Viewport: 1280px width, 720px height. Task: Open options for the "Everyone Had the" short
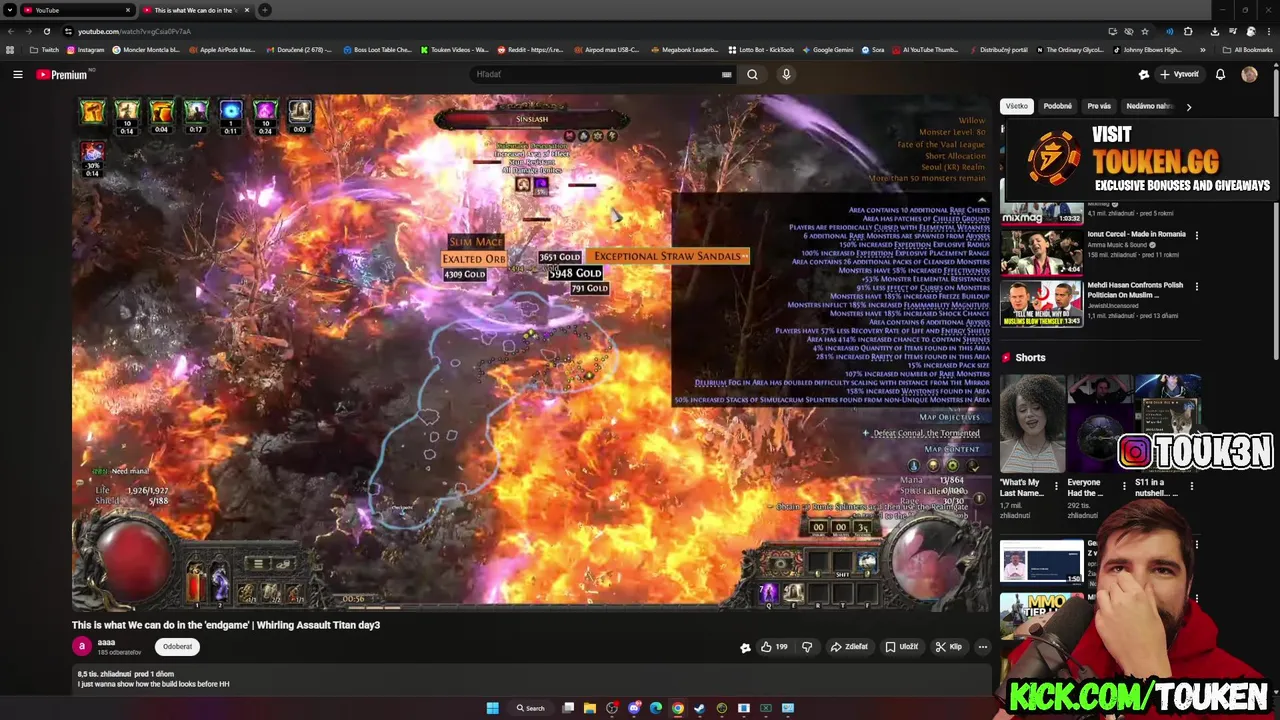tap(1124, 486)
